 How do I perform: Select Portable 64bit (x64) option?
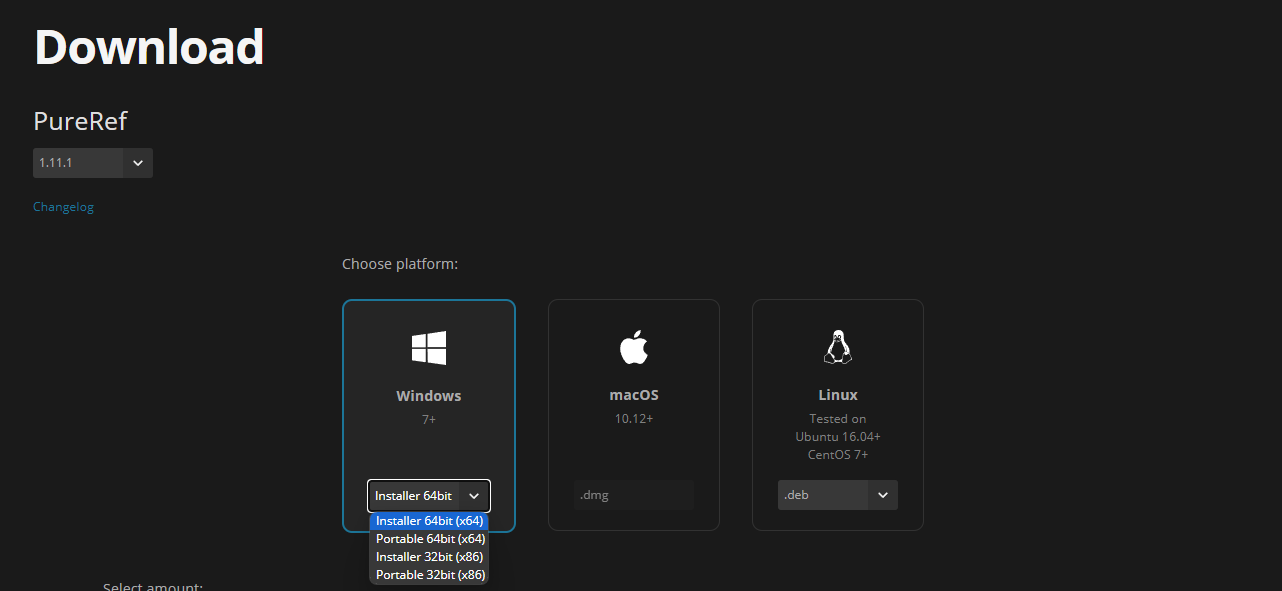429,539
